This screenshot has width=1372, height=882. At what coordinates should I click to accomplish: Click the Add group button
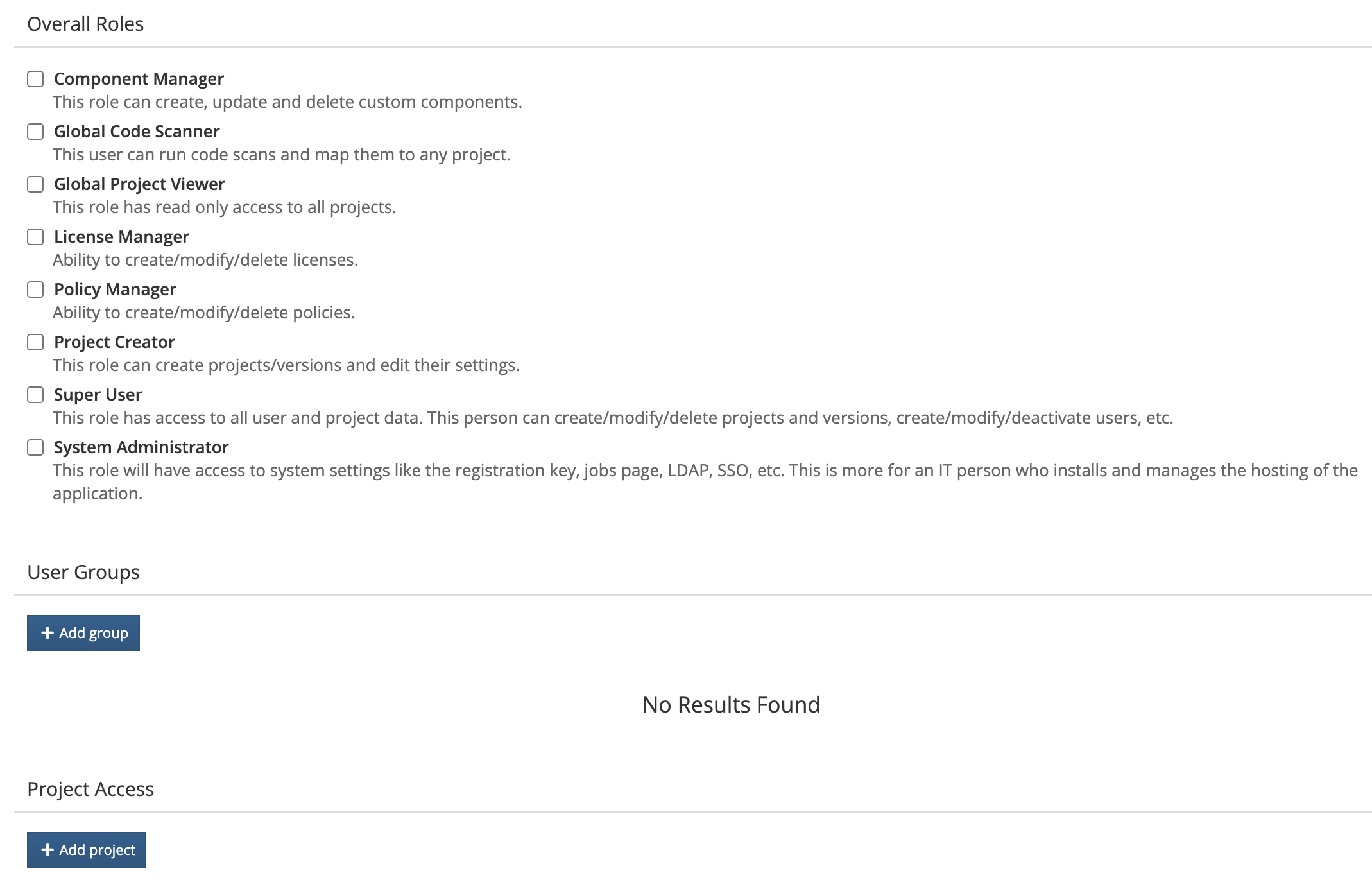click(x=83, y=632)
